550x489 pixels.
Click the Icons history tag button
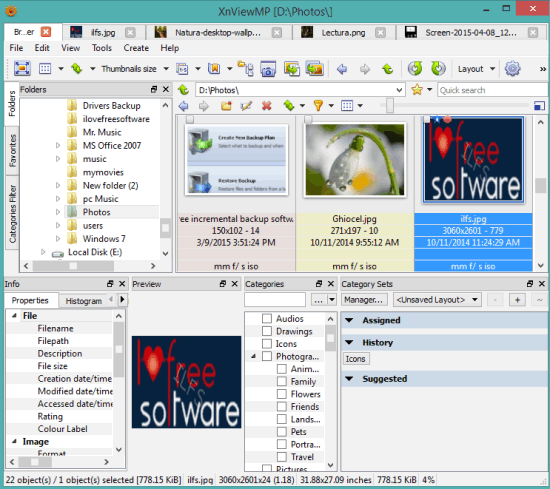(355, 359)
